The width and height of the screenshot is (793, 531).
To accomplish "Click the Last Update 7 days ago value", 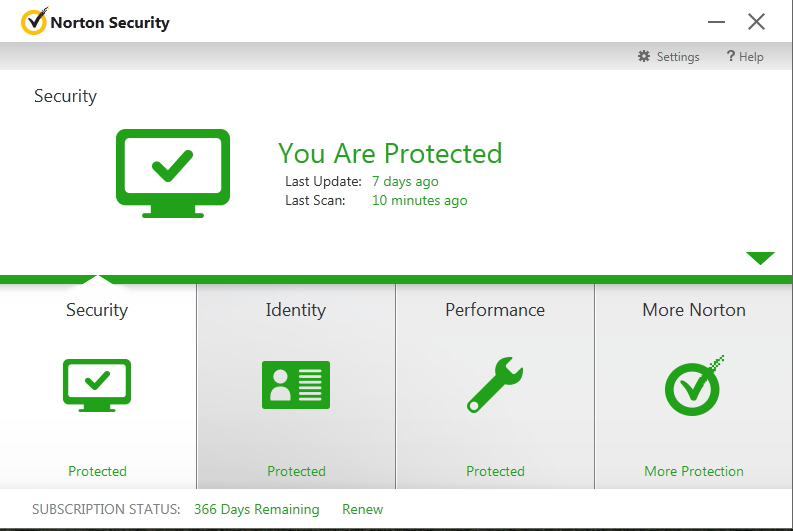I will (x=405, y=181).
